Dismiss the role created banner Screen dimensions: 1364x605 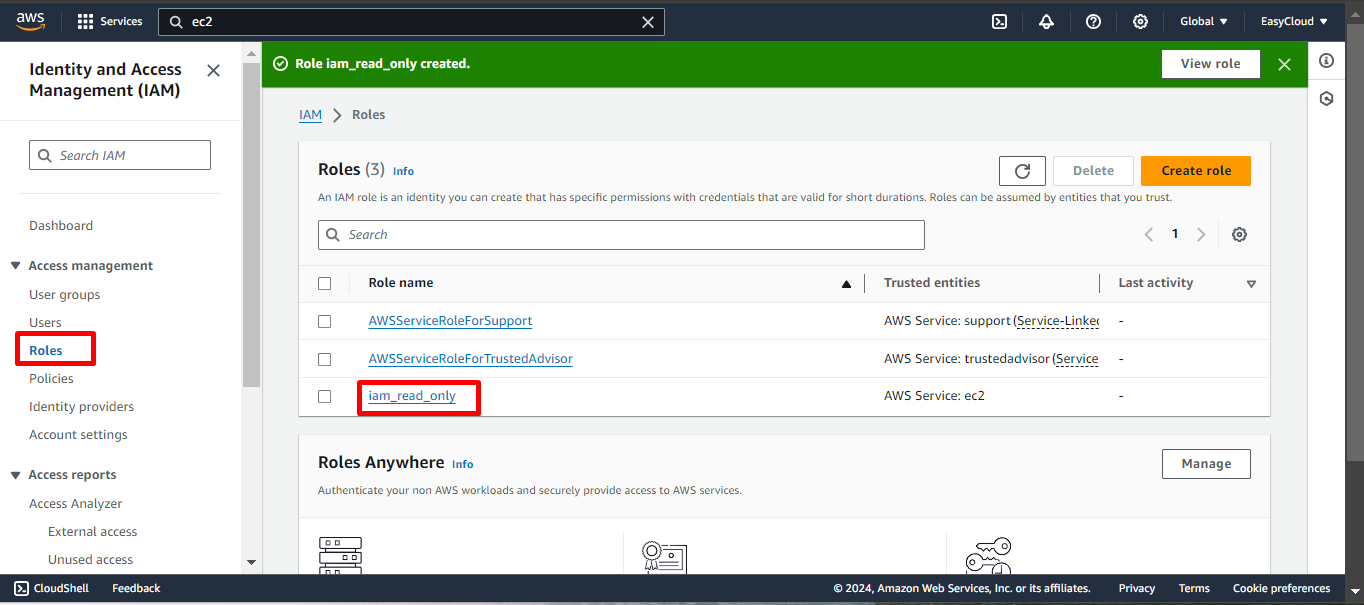pos(1284,64)
